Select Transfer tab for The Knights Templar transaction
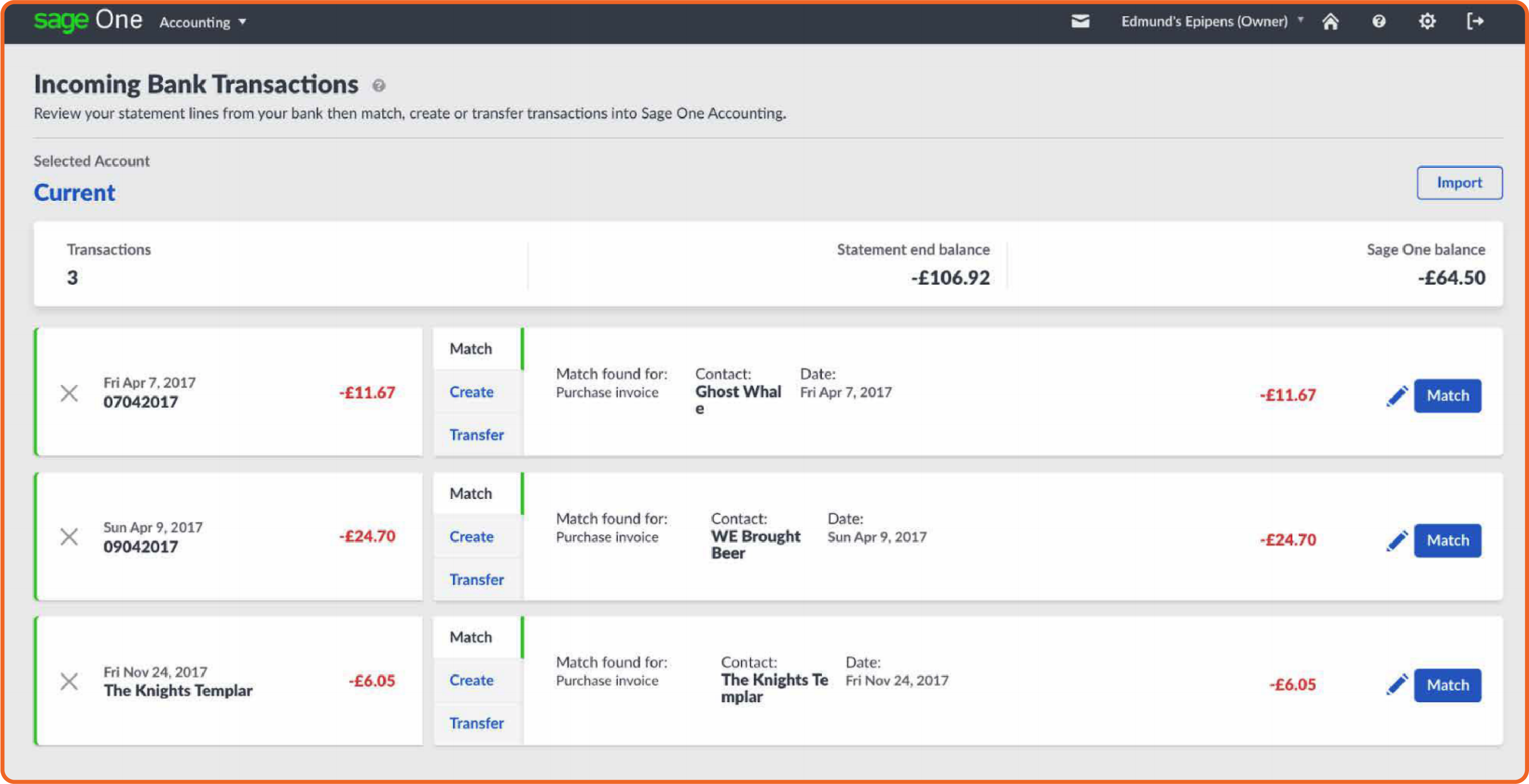The image size is (1529, 784). [x=477, y=723]
